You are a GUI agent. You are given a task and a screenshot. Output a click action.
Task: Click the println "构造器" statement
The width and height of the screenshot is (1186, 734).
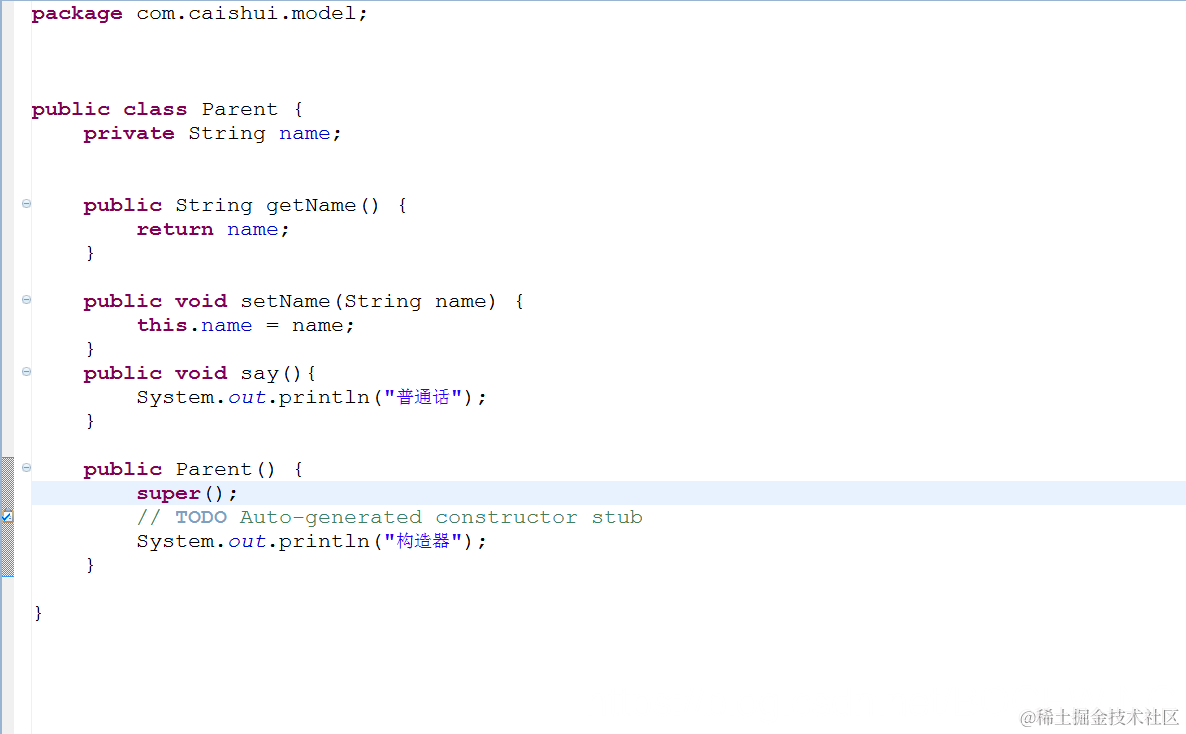click(311, 541)
